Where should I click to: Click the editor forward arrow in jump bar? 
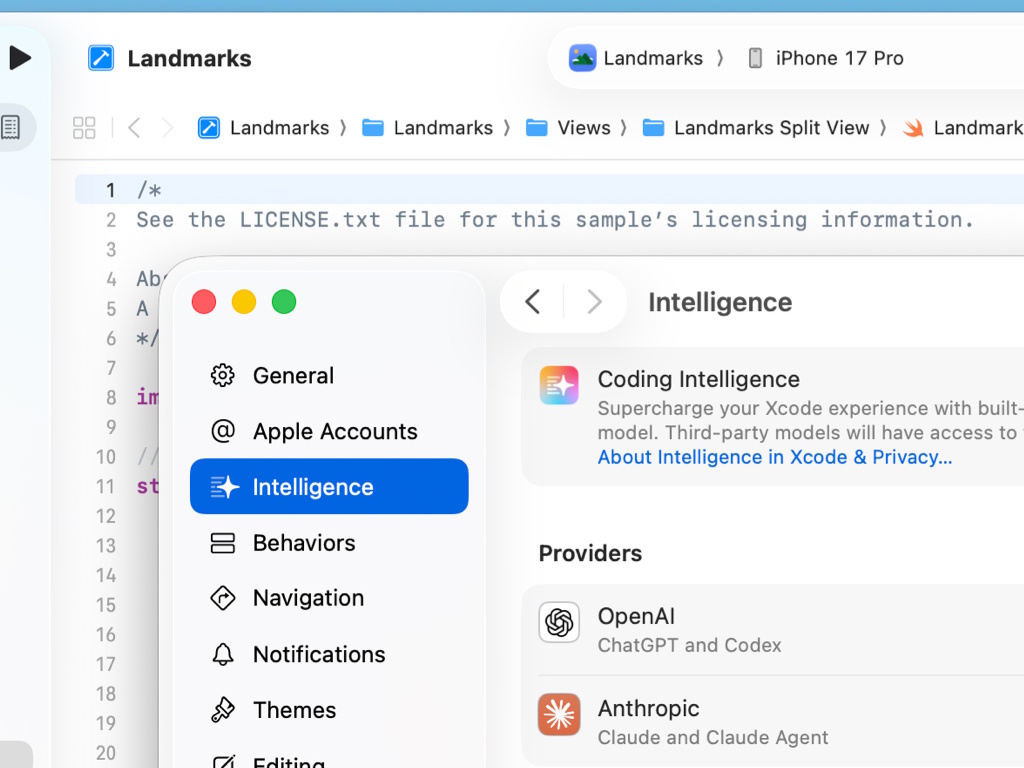(167, 128)
